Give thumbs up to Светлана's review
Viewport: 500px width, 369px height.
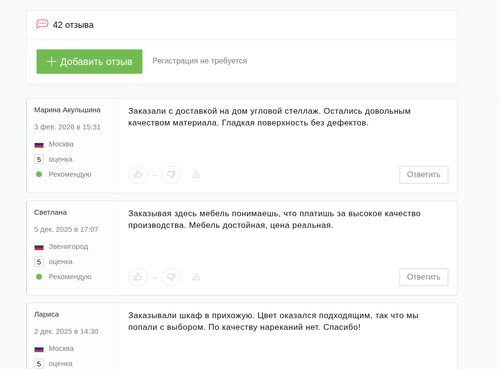pyautogui.click(x=138, y=277)
